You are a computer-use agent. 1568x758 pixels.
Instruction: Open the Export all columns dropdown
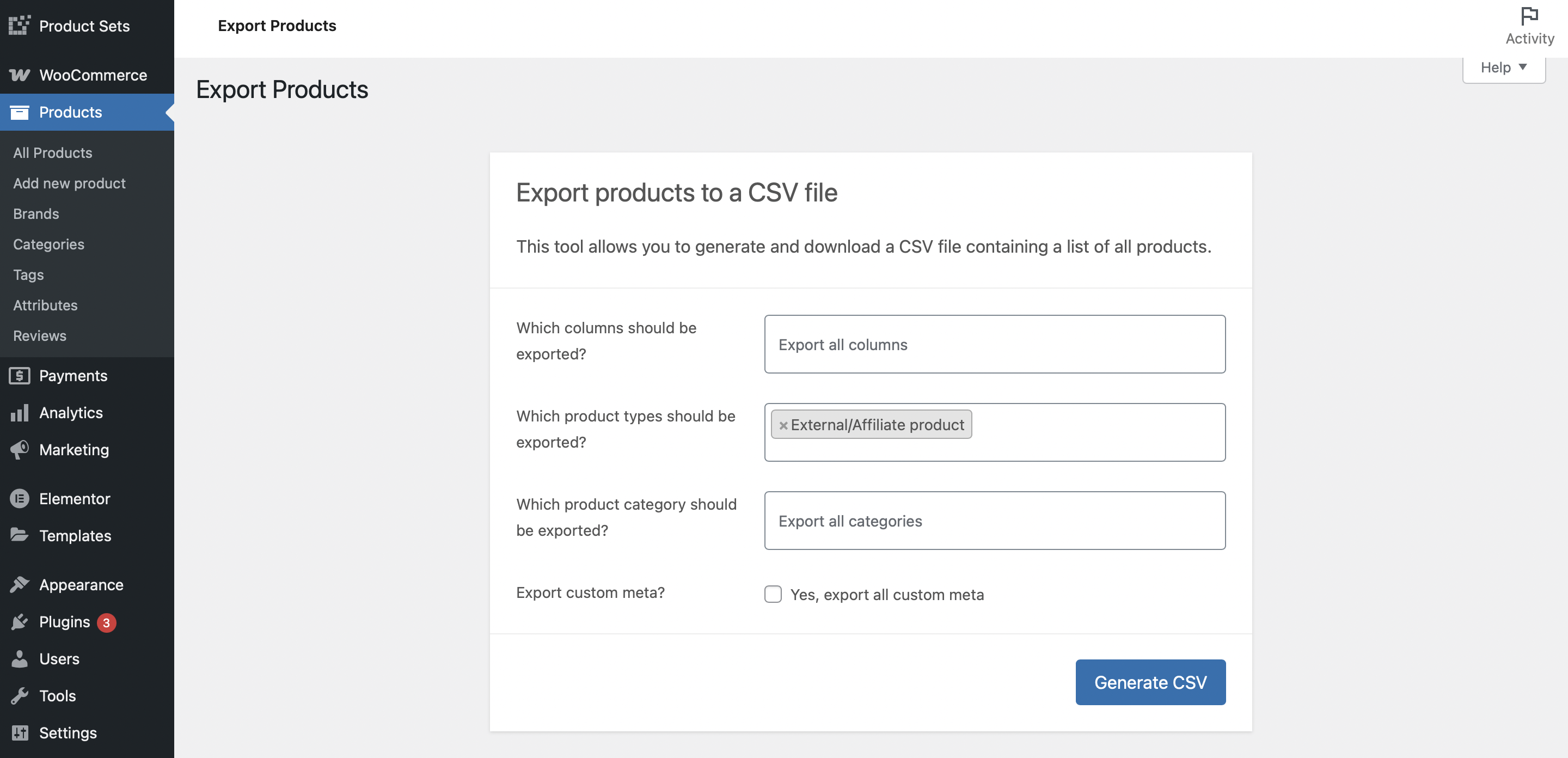994,344
